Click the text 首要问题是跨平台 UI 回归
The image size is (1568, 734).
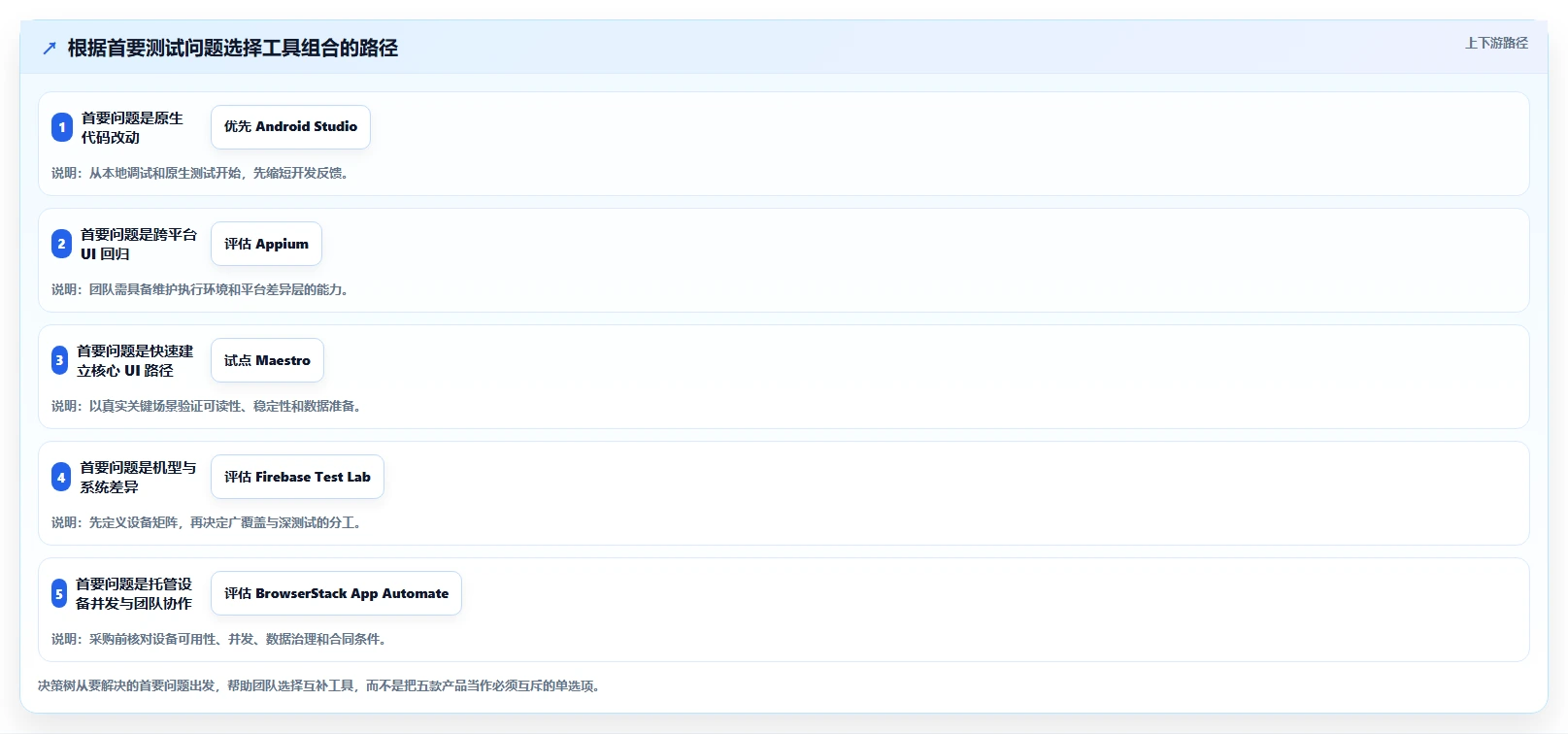[139, 244]
